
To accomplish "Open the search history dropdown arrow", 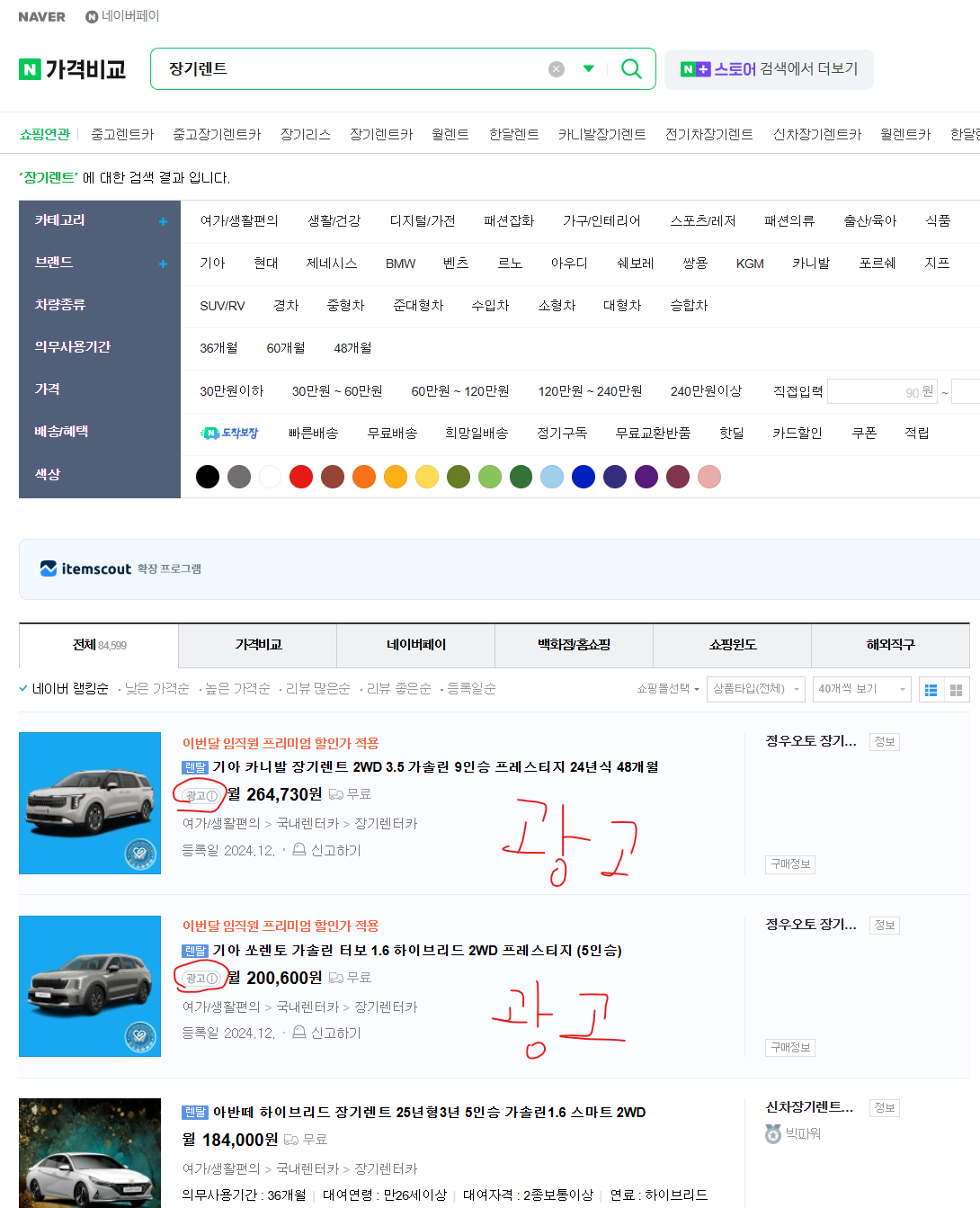I will (589, 69).
